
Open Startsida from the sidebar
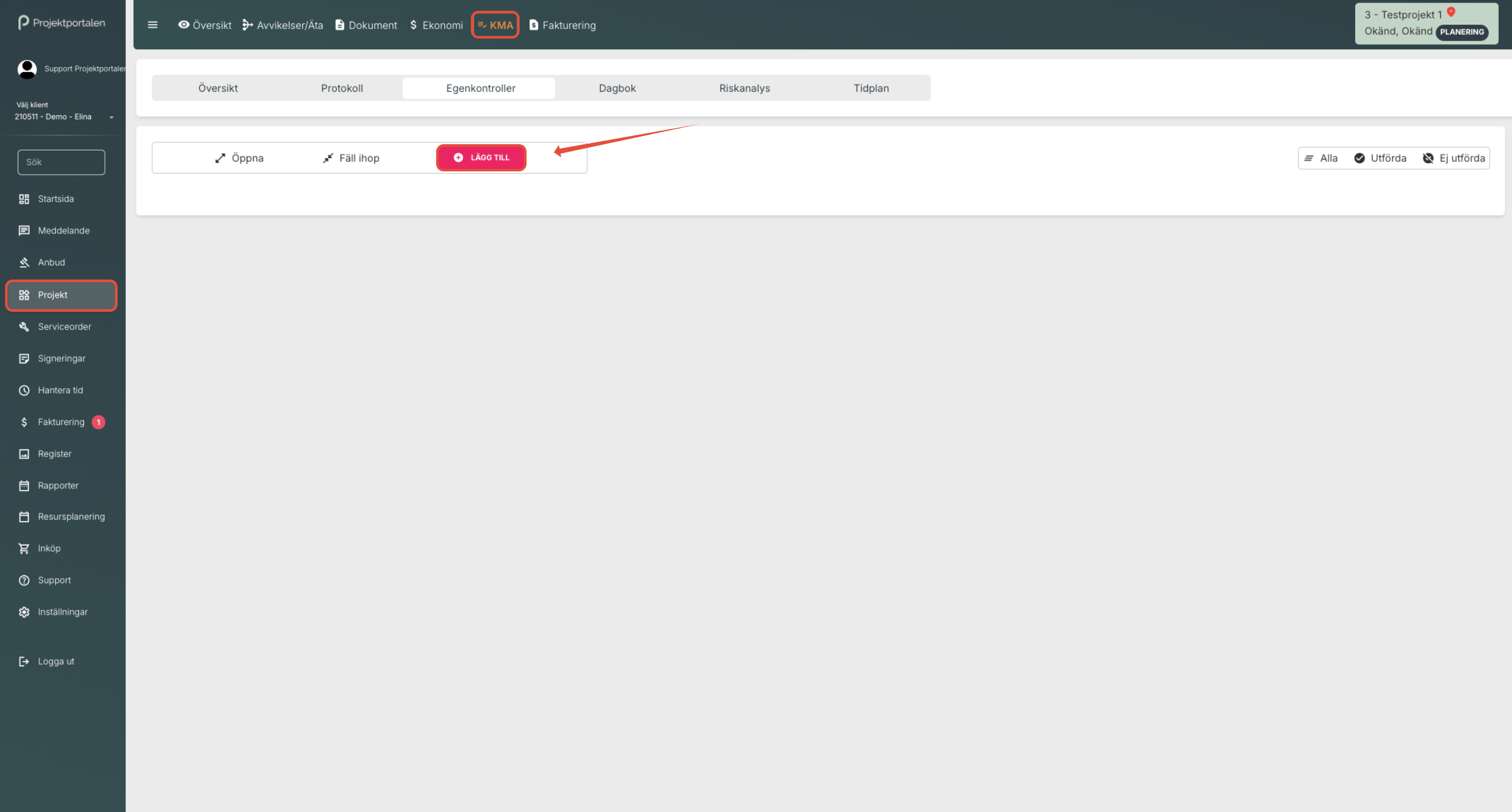click(x=55, y=199)
